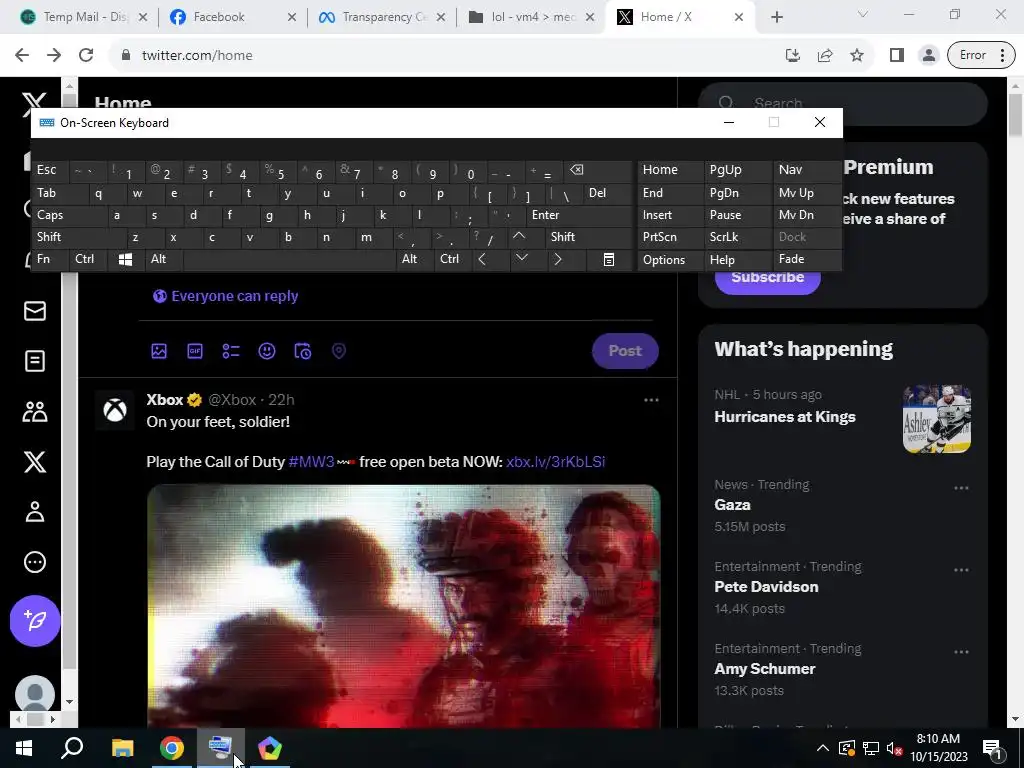This screenshot has width=1024, height=768.
Task: Open Premium X icon in the sidebar
Action: click(x=35, y=462)
